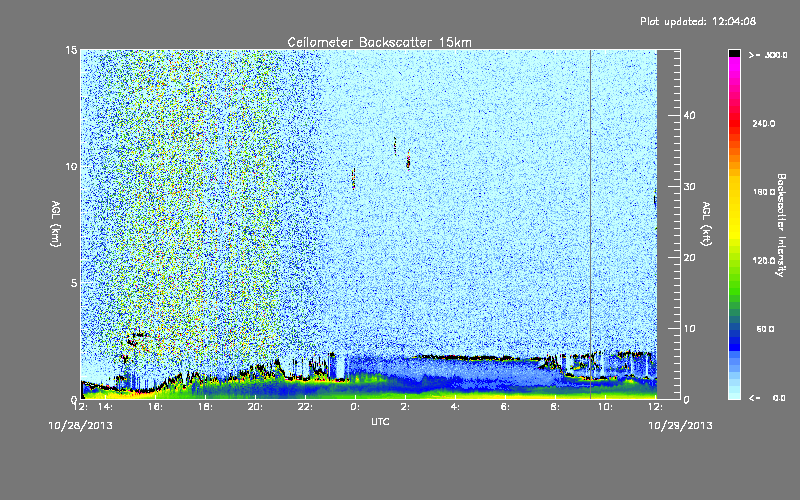Click the green region of the colorbar
Image resolution: width=800 pixels, height=500 pixels.
(x=734, y=286)
